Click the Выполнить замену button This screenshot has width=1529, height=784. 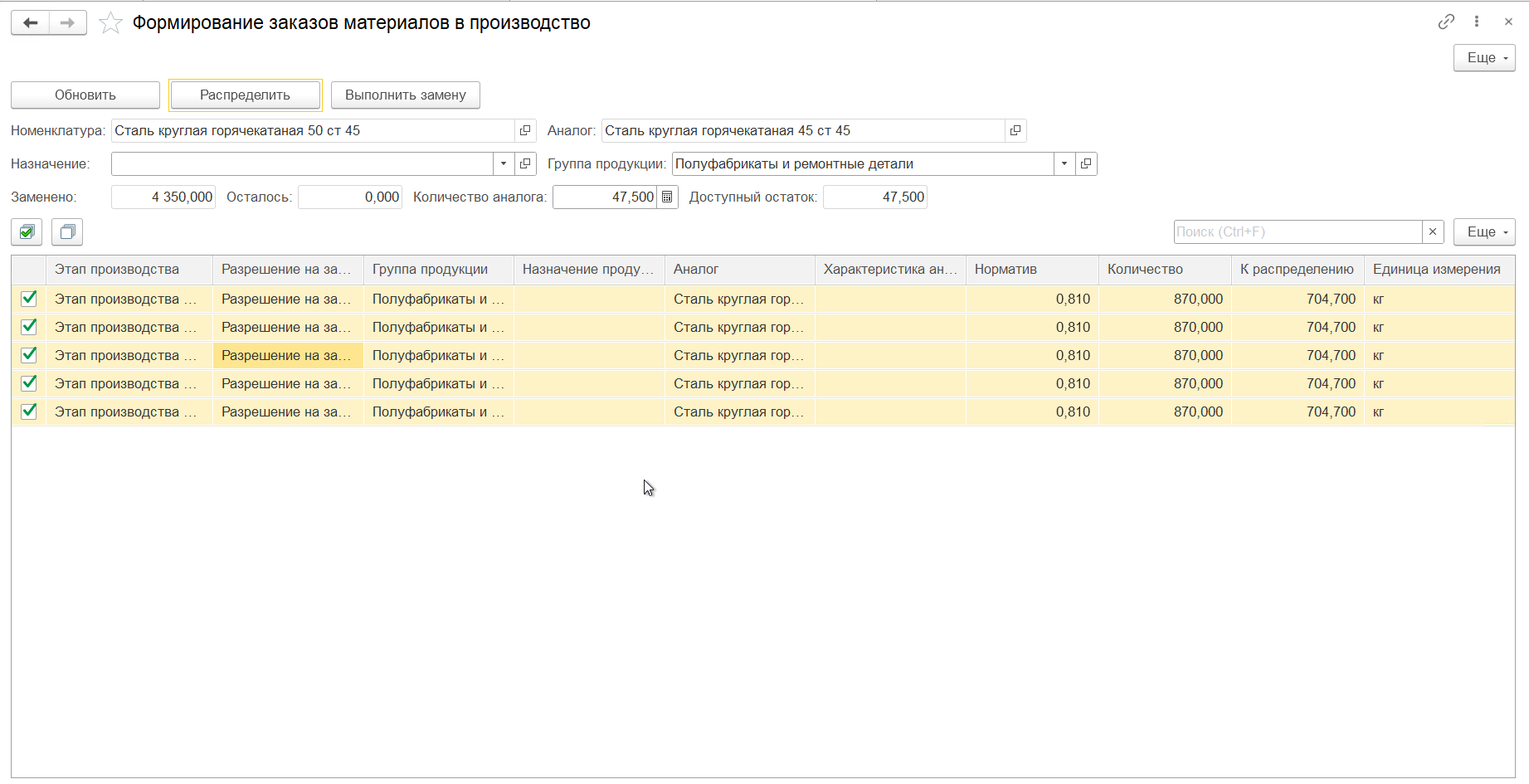(x=405, y=95)
